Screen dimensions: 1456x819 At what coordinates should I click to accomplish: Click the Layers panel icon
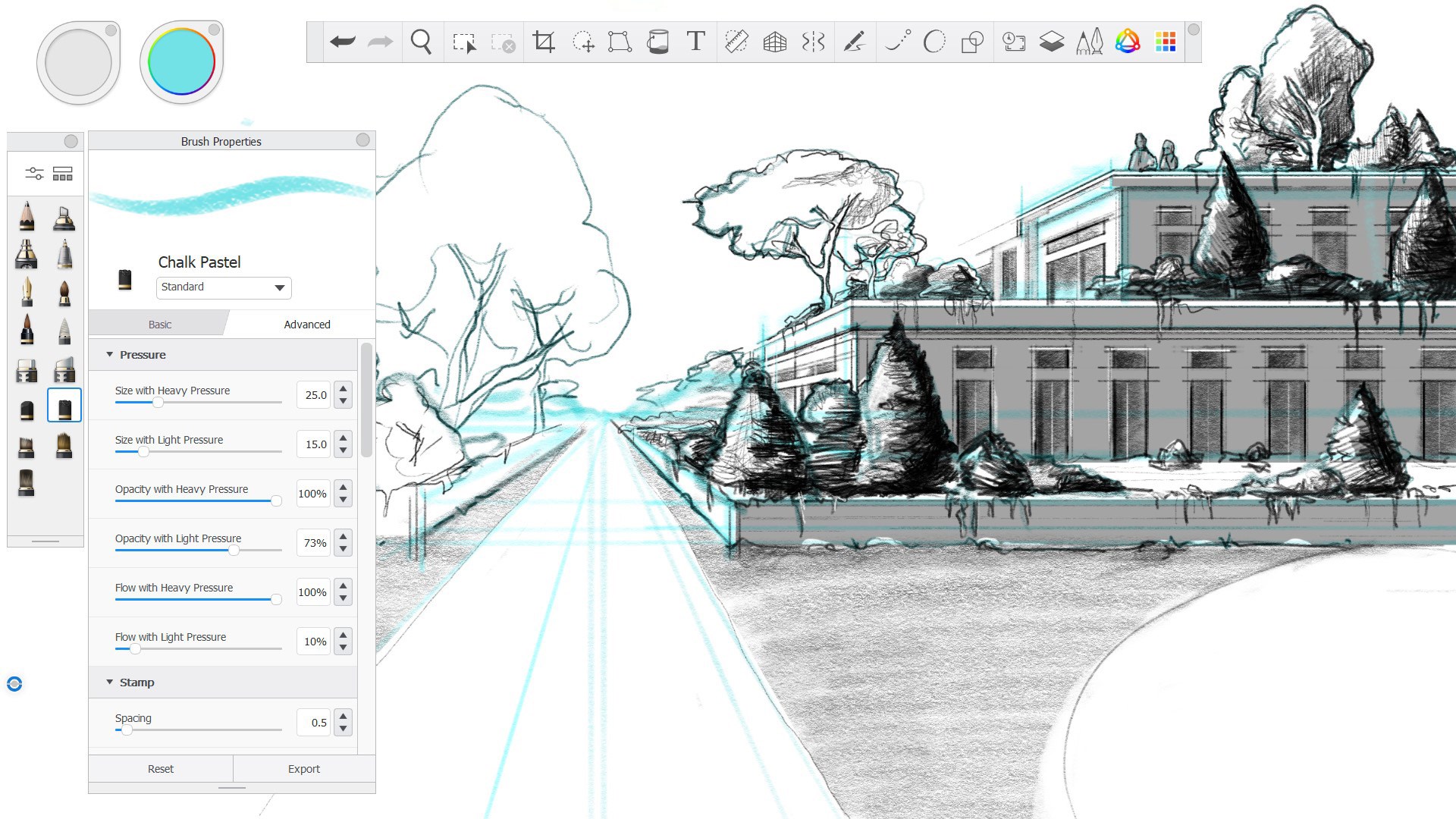(1050, 40)
